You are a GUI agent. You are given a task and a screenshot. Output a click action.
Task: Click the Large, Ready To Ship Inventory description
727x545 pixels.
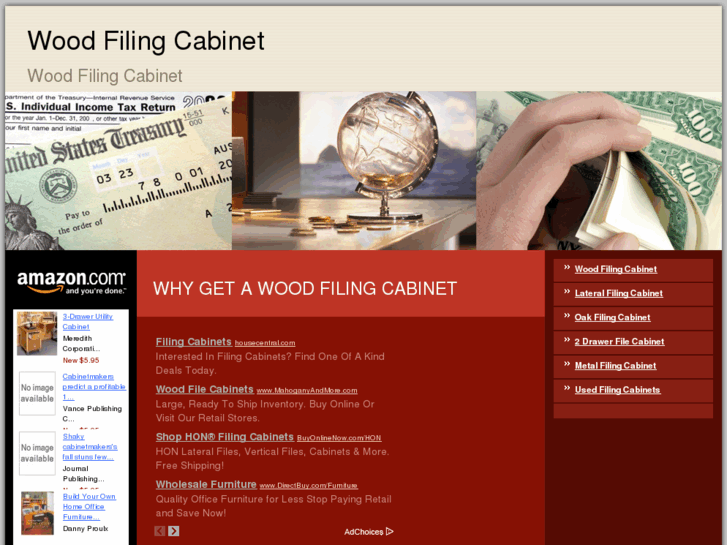click(265, 411)
